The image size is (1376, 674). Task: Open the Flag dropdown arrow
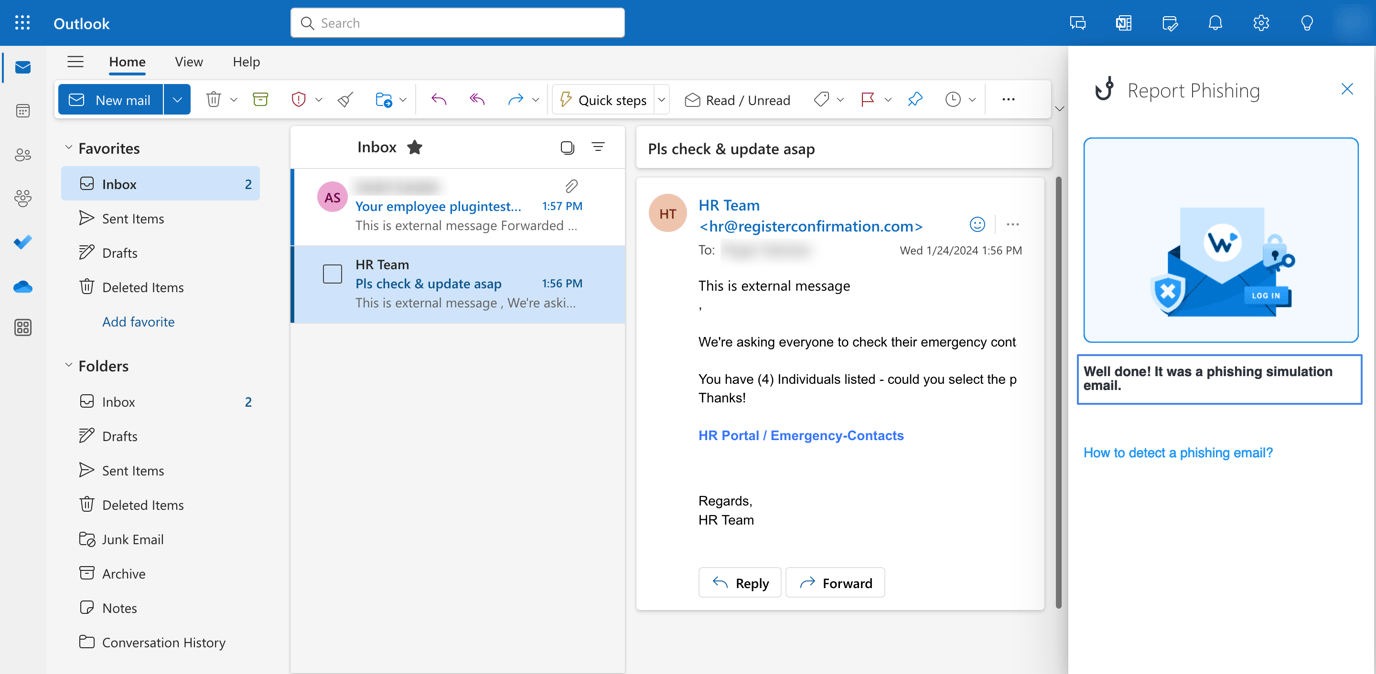click(x=888, y=99)
